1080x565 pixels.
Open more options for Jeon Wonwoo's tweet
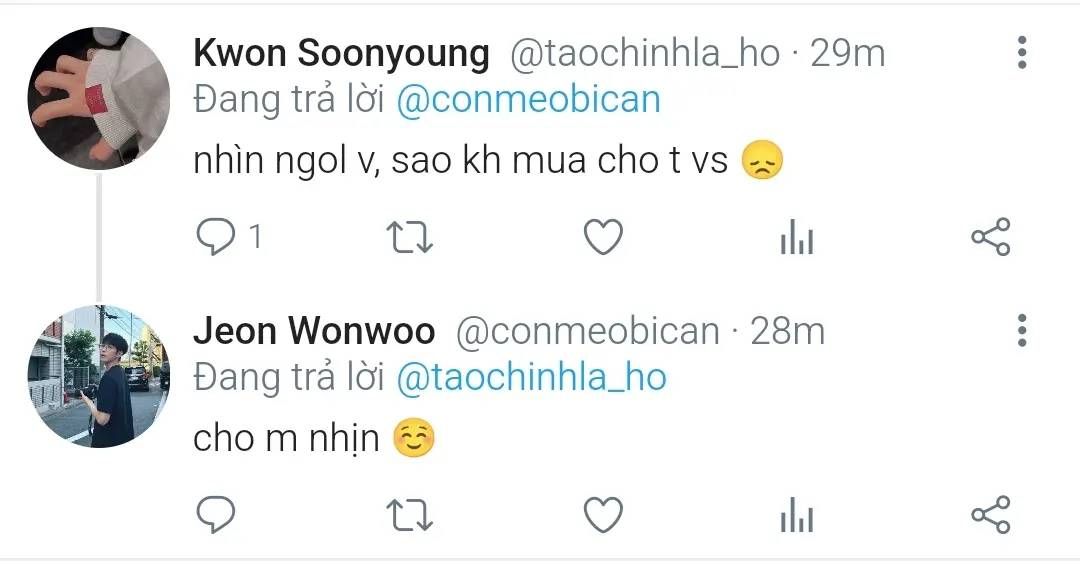click(1021, 329)
